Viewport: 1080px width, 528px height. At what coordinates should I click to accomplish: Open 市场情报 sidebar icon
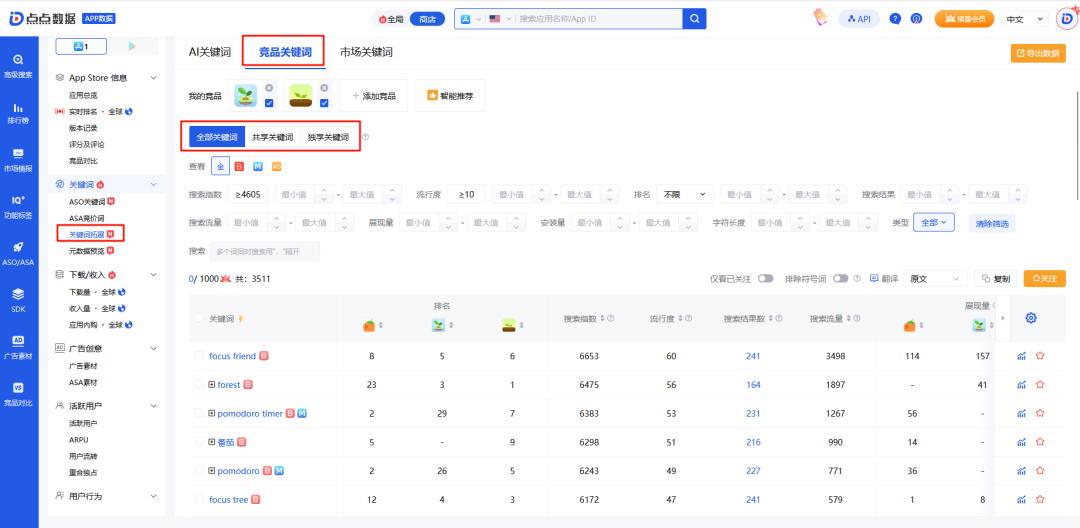click(19, 160)
